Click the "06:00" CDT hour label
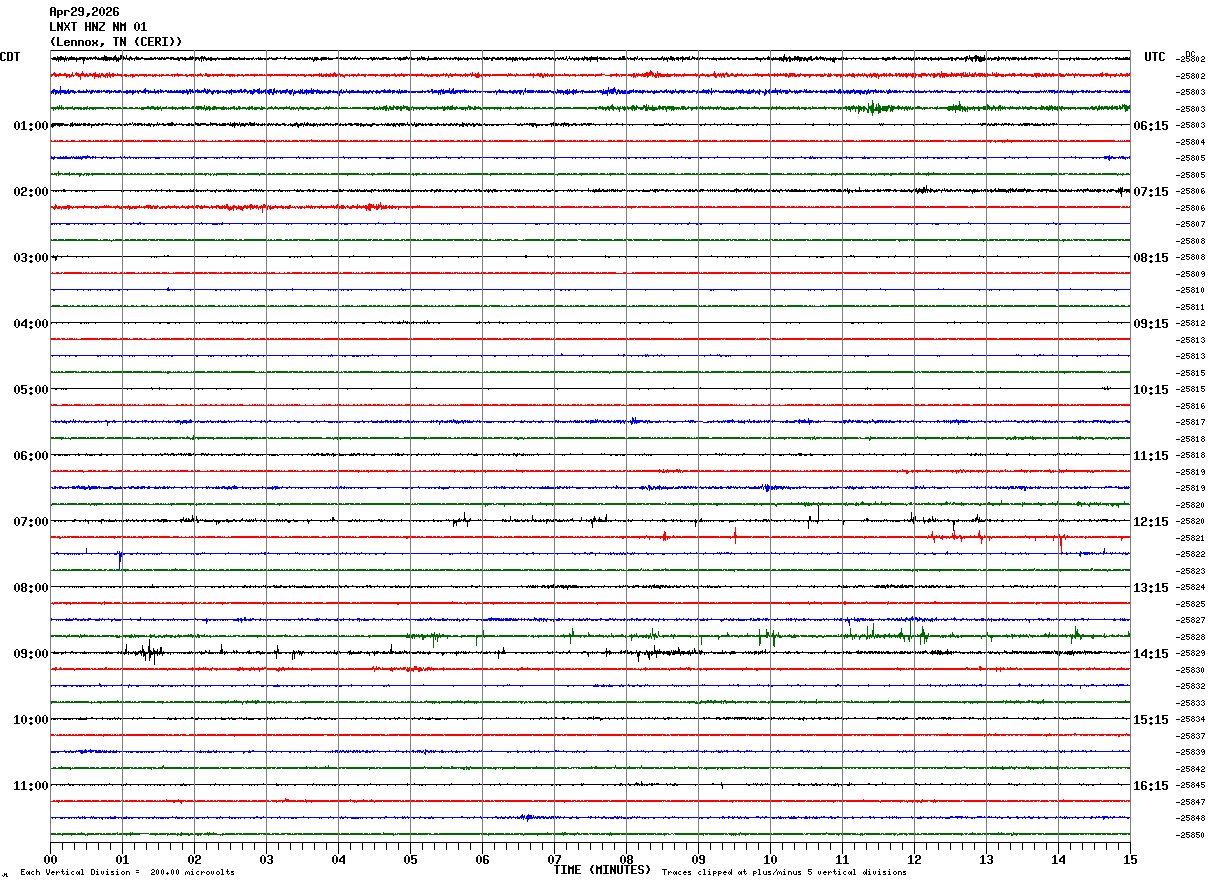 (x=31, y=456)
